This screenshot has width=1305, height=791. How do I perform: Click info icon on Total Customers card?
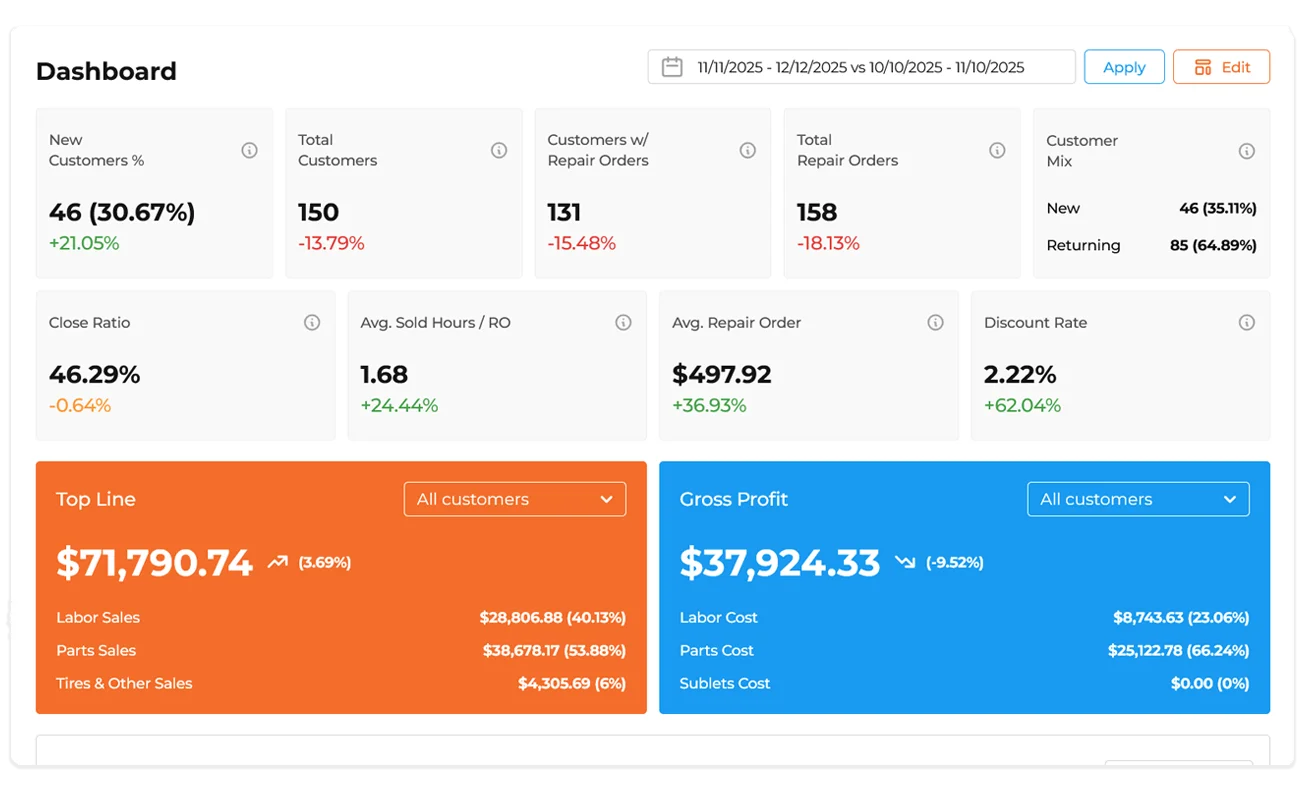[x=498, y=150]
